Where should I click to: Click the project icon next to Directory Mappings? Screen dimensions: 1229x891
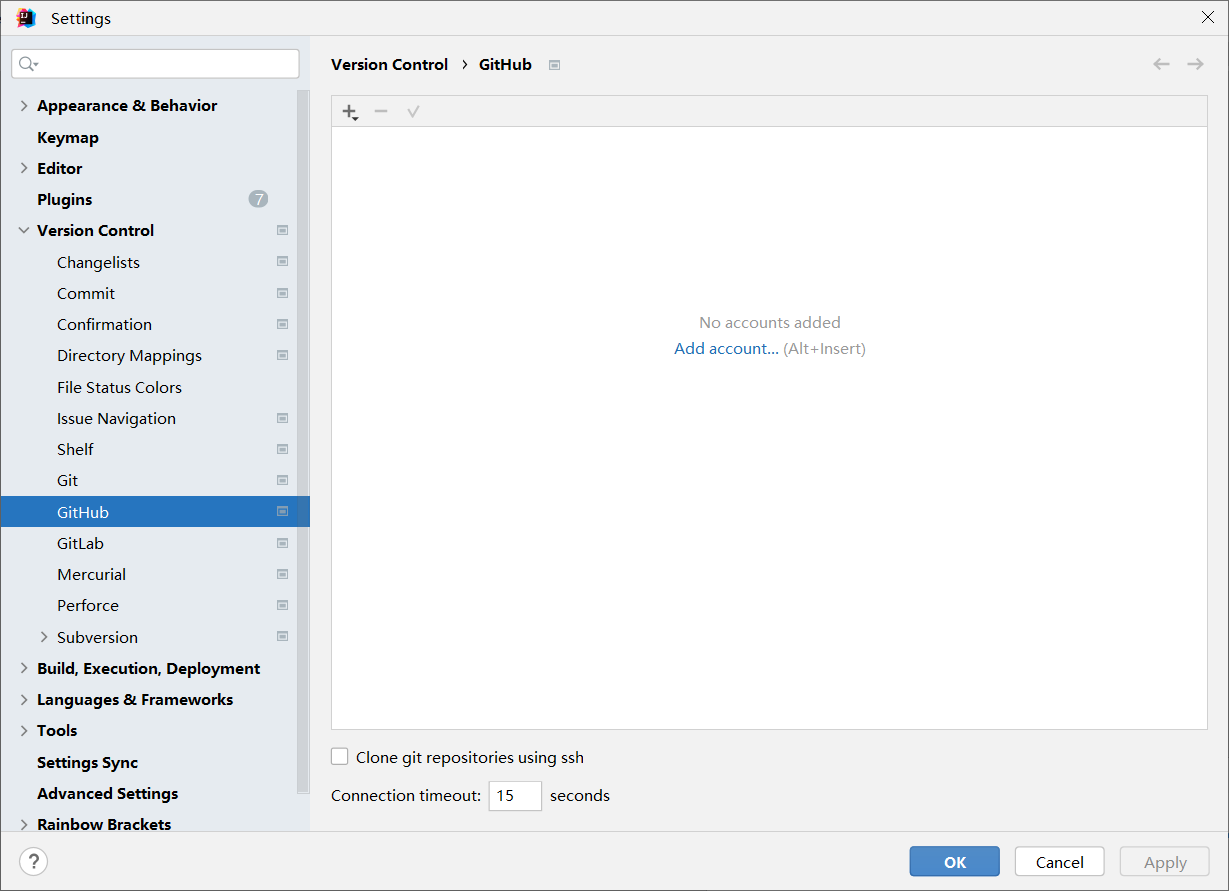tap(282, 355)
